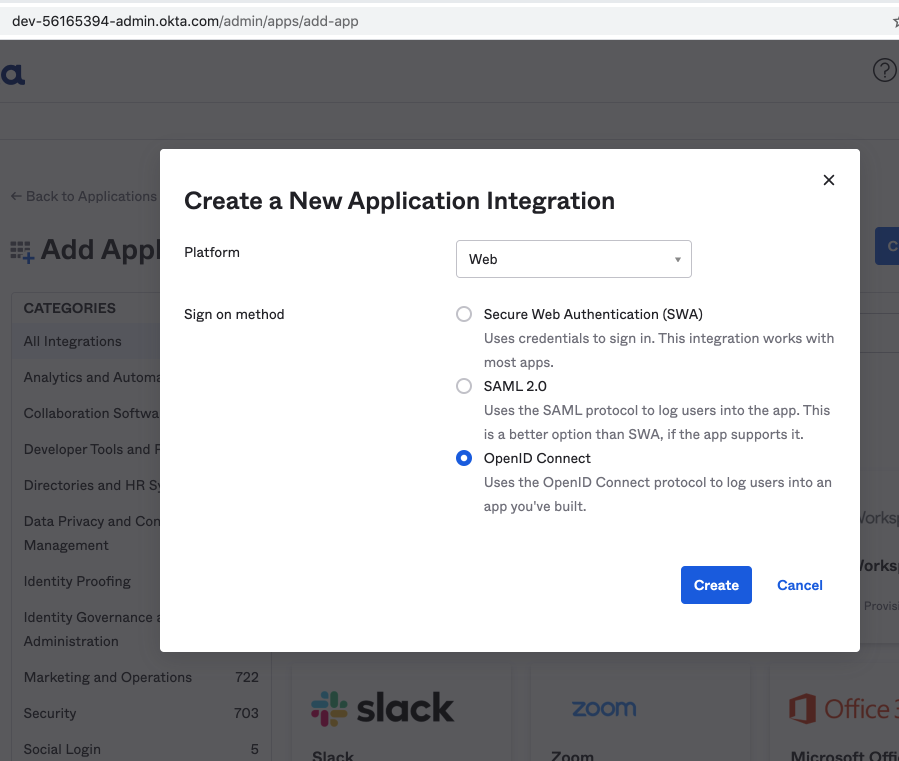Click the Add Application grid icon
Screen dimensions: 899x761
click(x=22, y=251)
